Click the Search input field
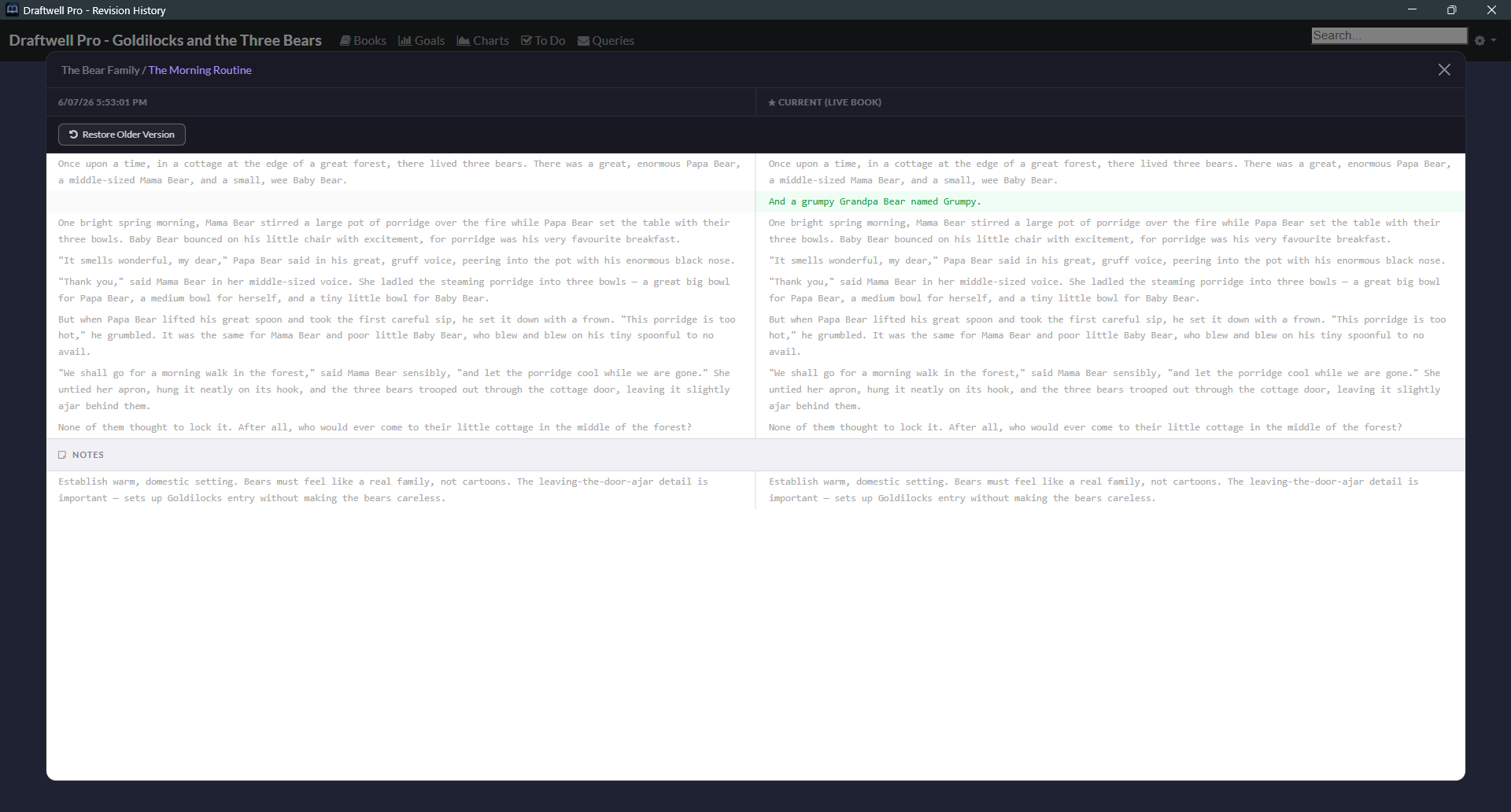 (1389, 35)
